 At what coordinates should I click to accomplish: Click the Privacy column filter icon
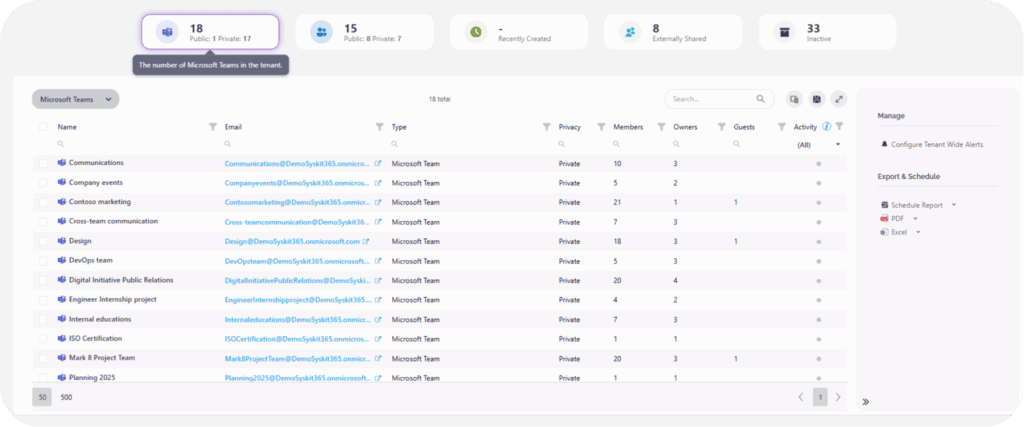click(x=601, y=127)
